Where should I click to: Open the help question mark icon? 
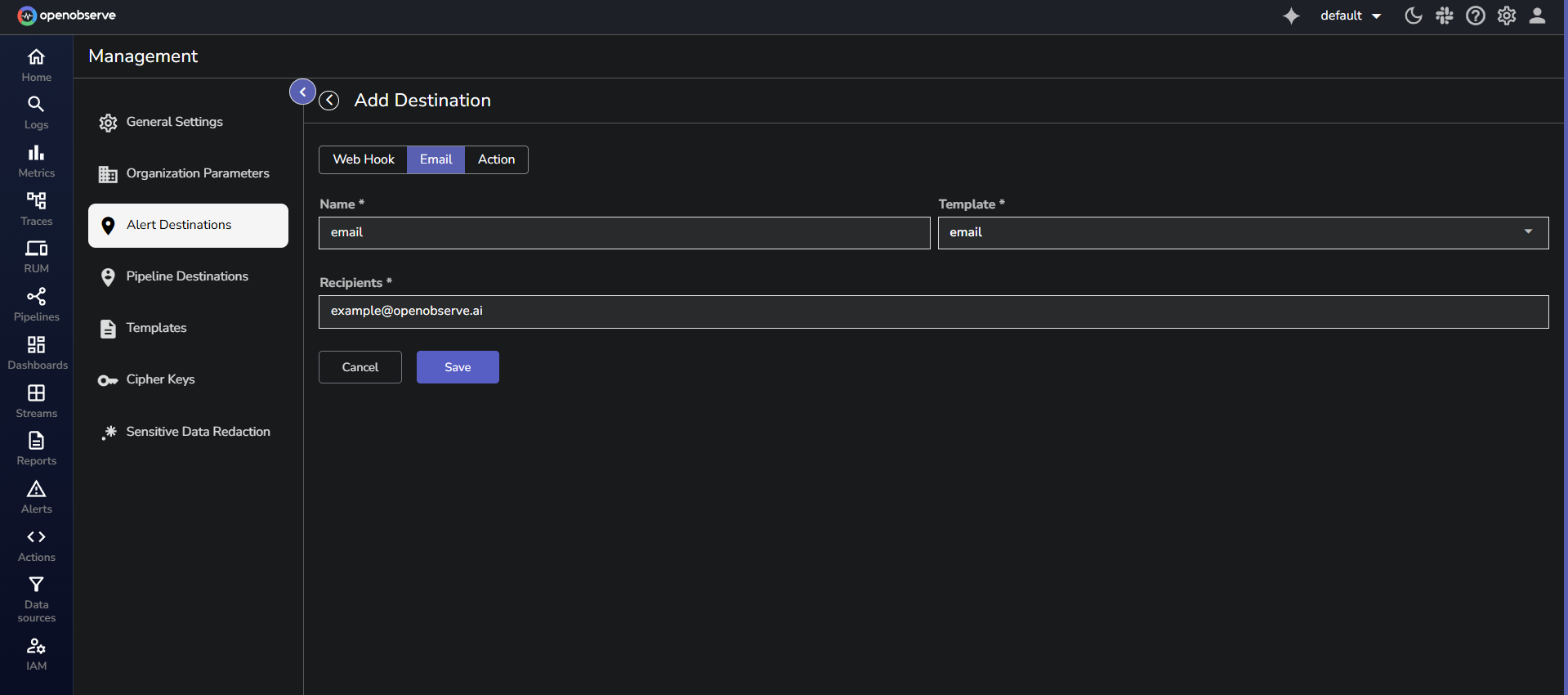[x=1475, y=16]
